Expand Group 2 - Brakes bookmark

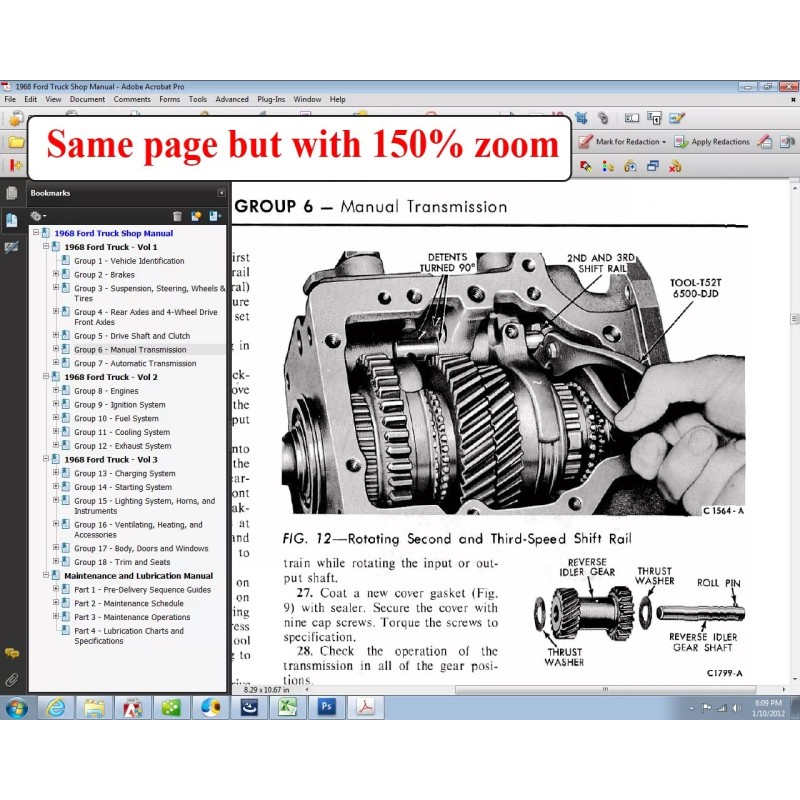click(x=57, y=275)
